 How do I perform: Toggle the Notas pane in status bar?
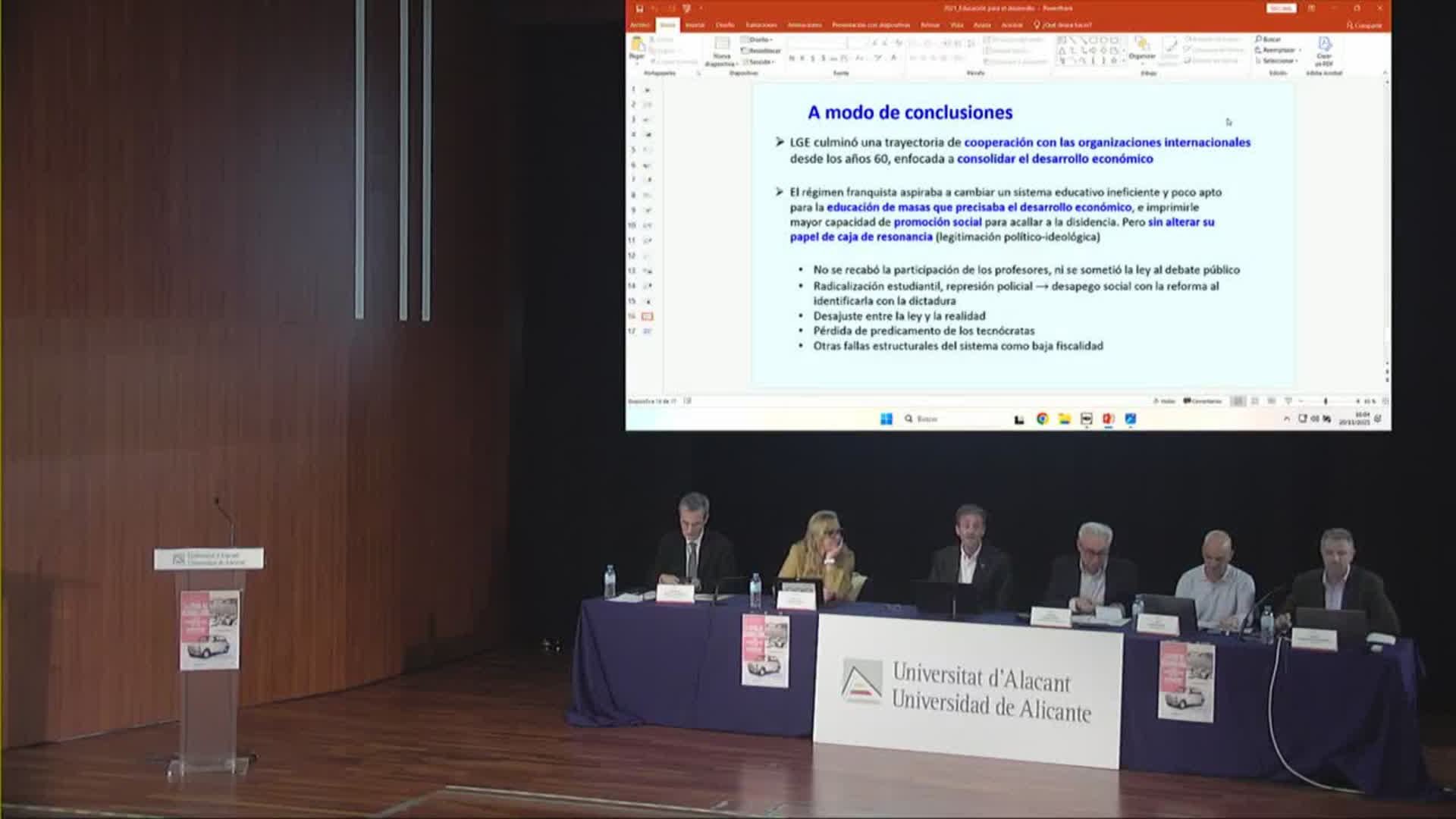[x=1164, y=401]
